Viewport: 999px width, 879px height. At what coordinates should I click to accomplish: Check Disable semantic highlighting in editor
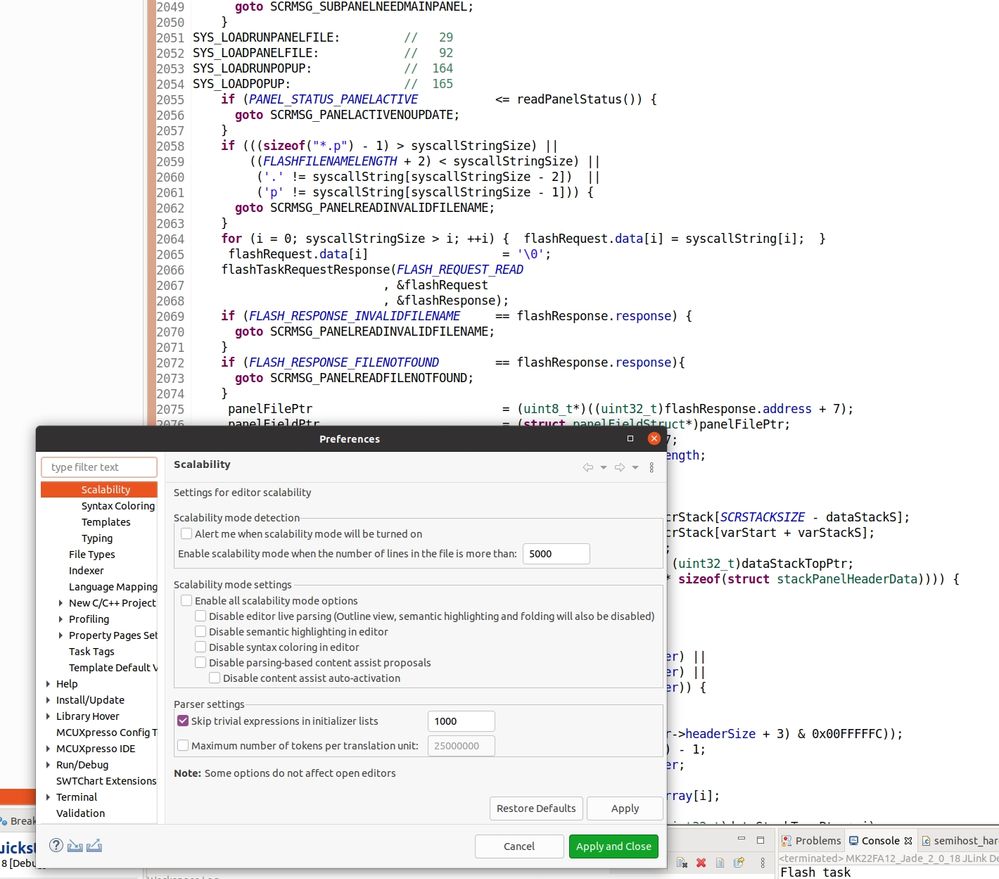[200, 631]
